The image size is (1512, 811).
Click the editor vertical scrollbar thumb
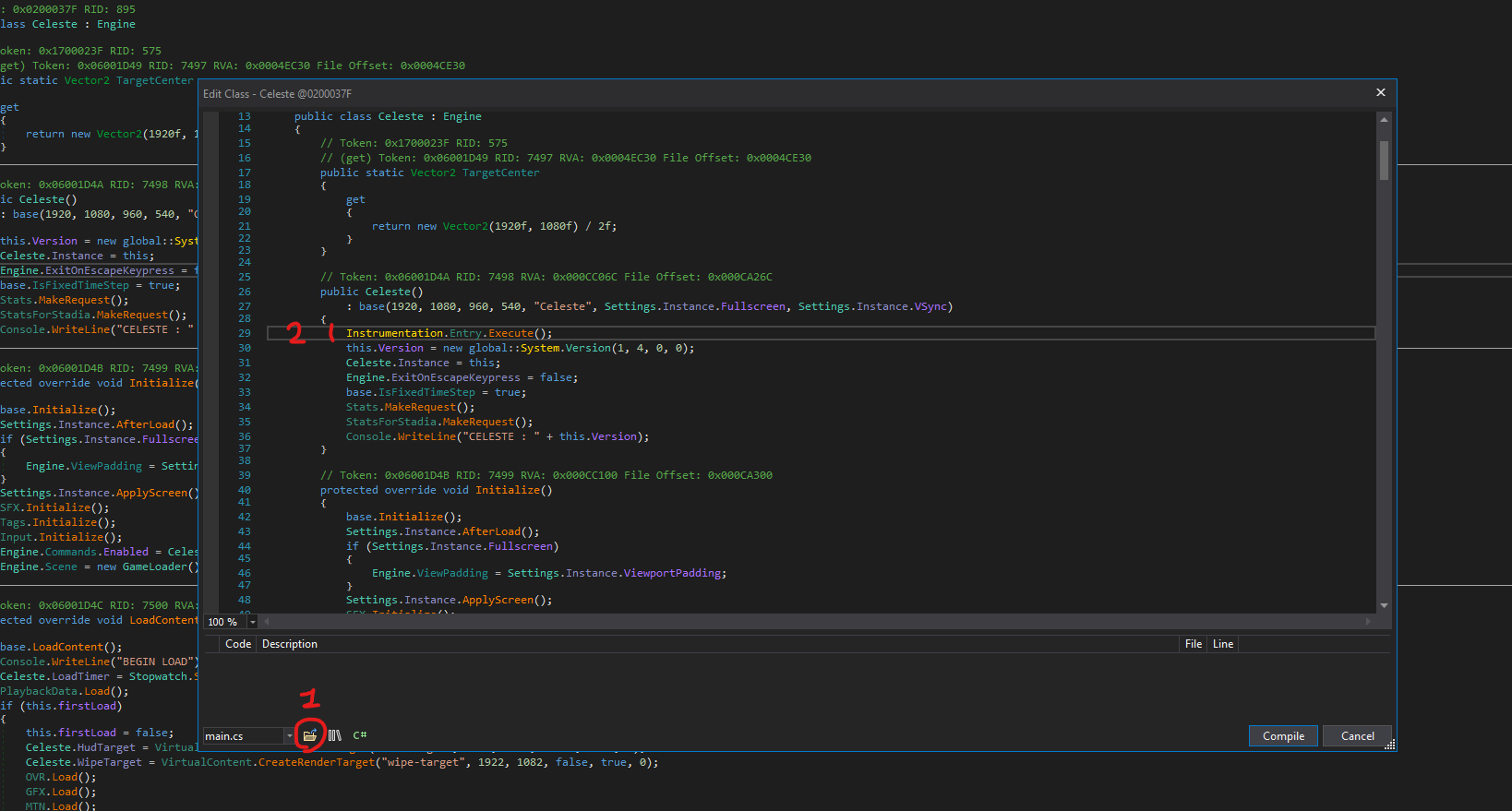click(1384, 160)
